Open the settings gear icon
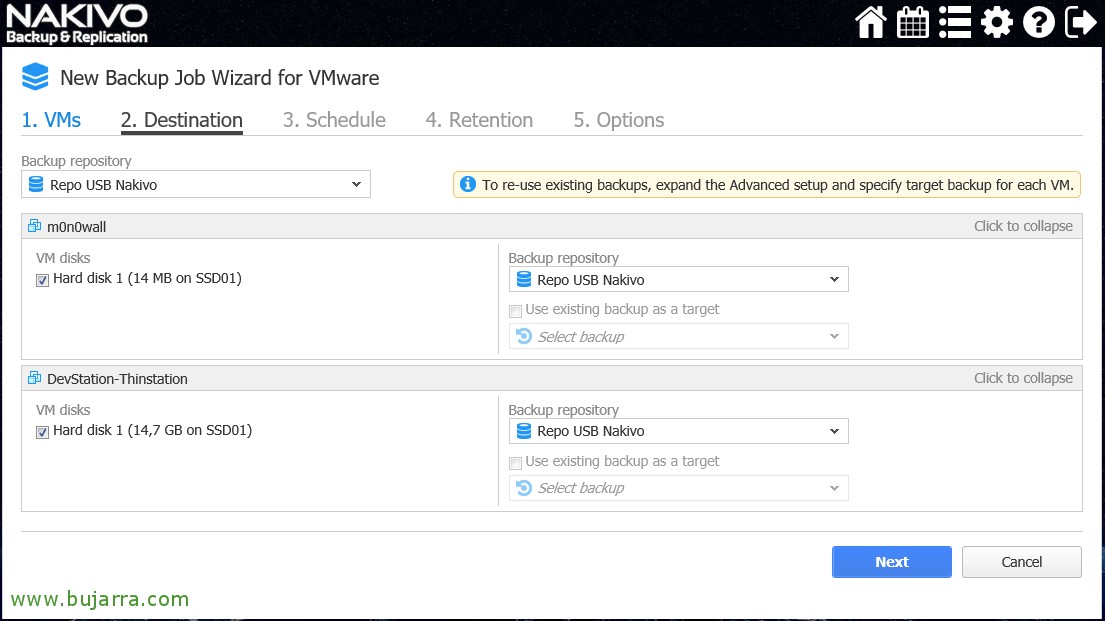1105x621 pixels. pyautogui.click(x=996, y=22)
